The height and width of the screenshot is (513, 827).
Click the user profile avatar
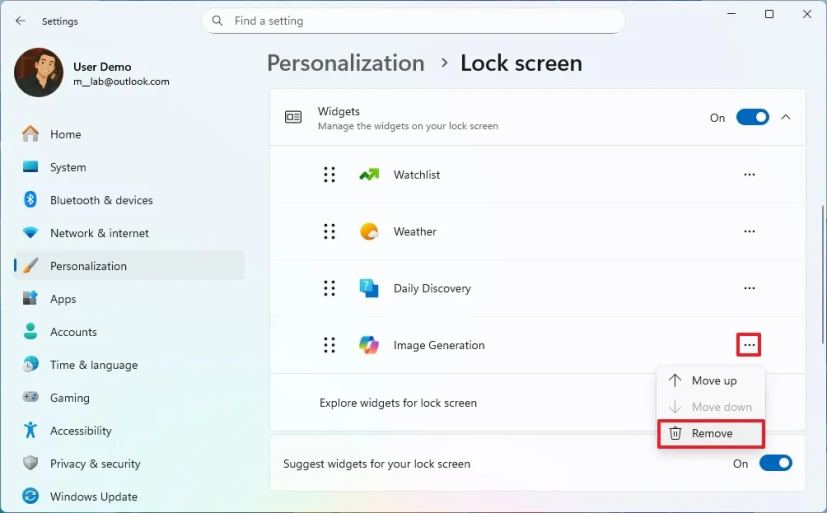39,73
